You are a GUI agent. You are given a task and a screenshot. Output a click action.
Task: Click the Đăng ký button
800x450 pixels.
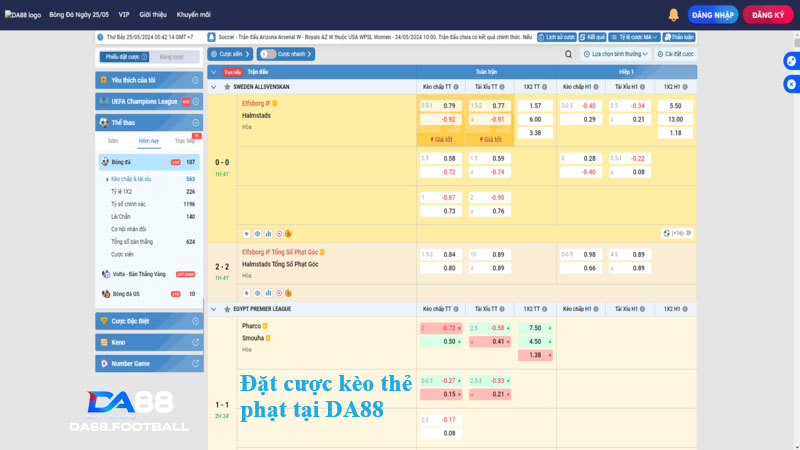[x=768, y=15]
